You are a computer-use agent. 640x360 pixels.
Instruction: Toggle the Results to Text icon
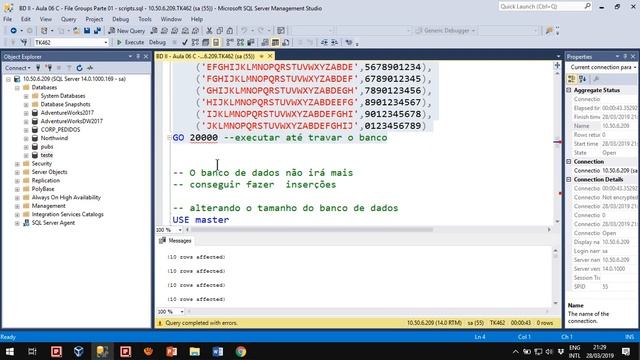point(265,42)
